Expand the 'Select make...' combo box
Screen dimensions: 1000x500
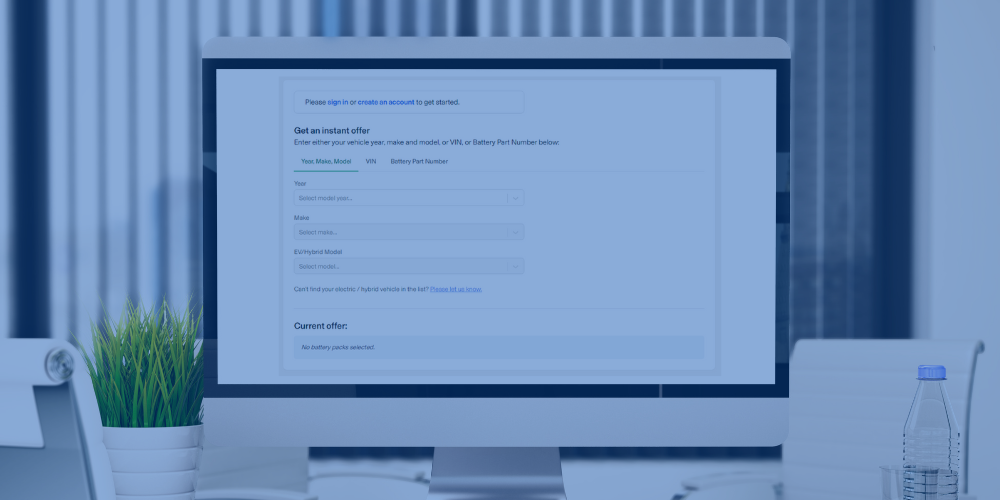click(x=400, y=232)
